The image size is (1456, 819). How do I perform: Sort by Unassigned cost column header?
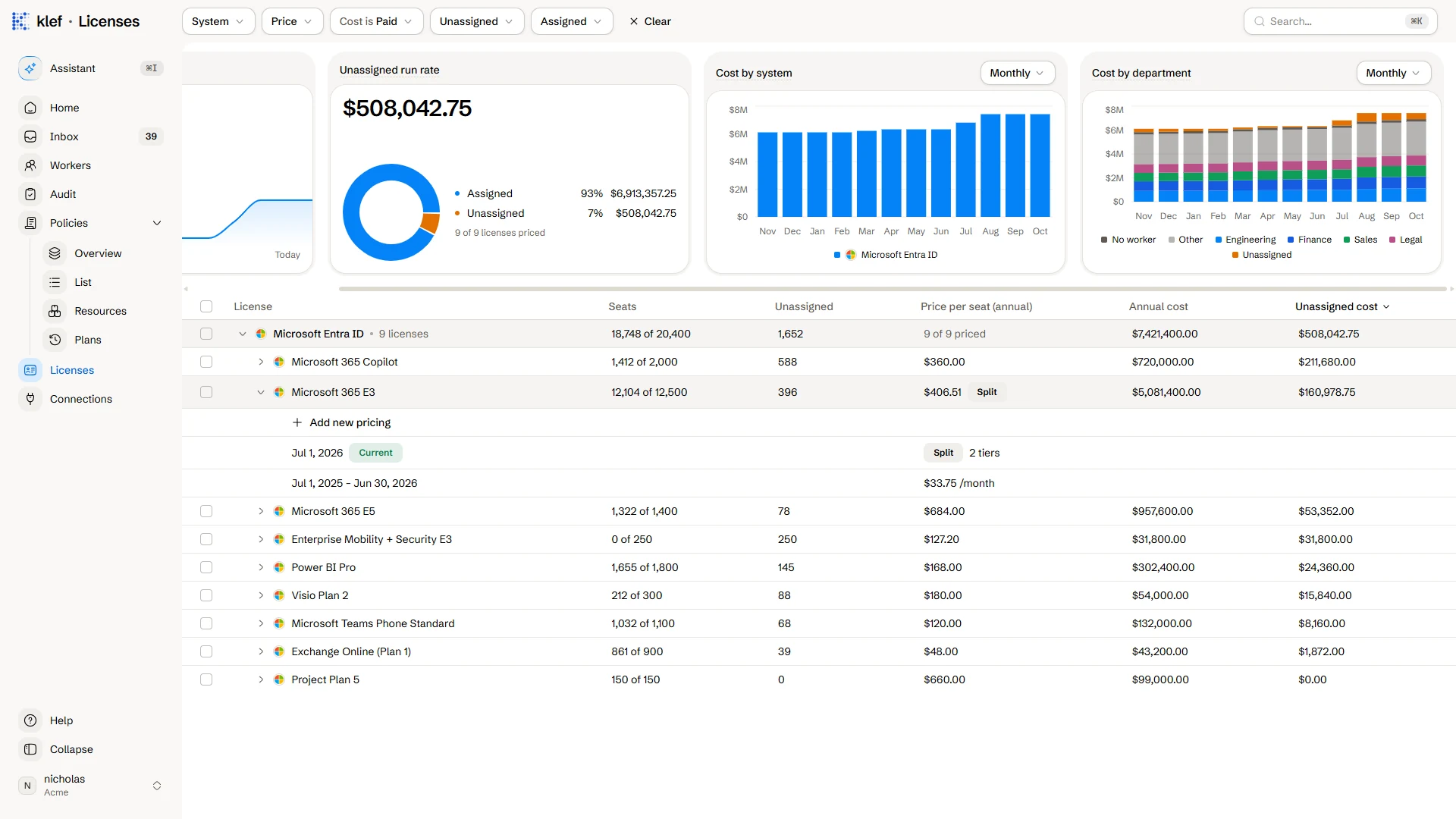pos(1342,306)
